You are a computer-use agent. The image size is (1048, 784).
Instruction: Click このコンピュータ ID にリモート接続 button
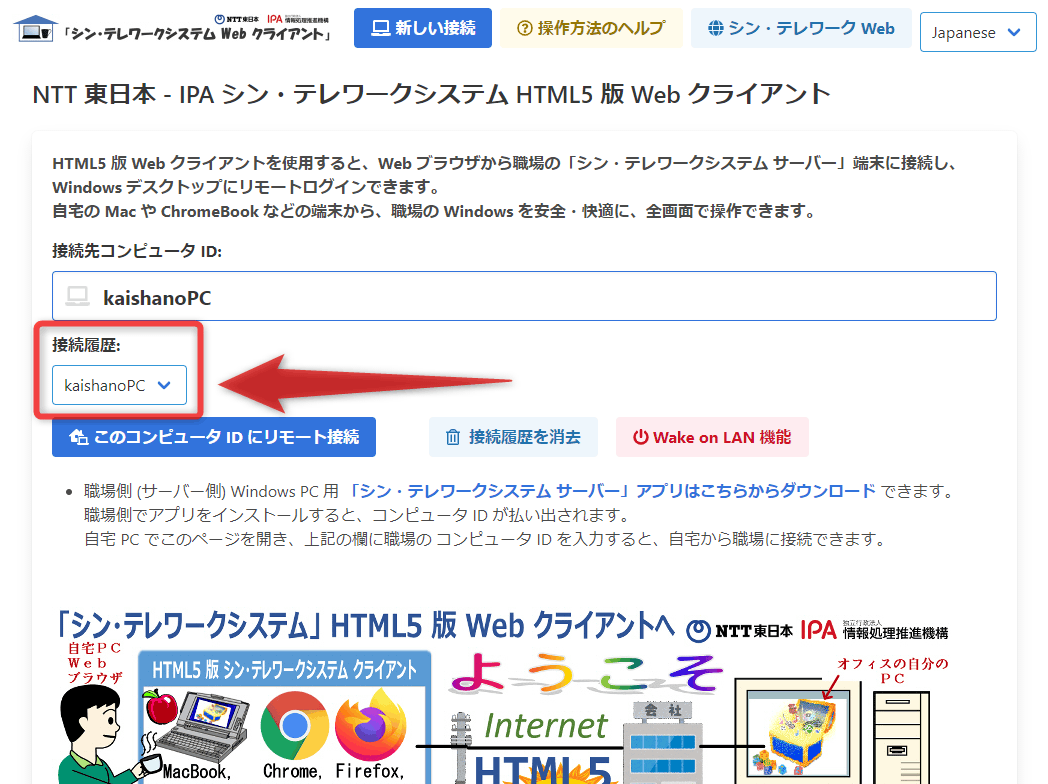(214, 437)
